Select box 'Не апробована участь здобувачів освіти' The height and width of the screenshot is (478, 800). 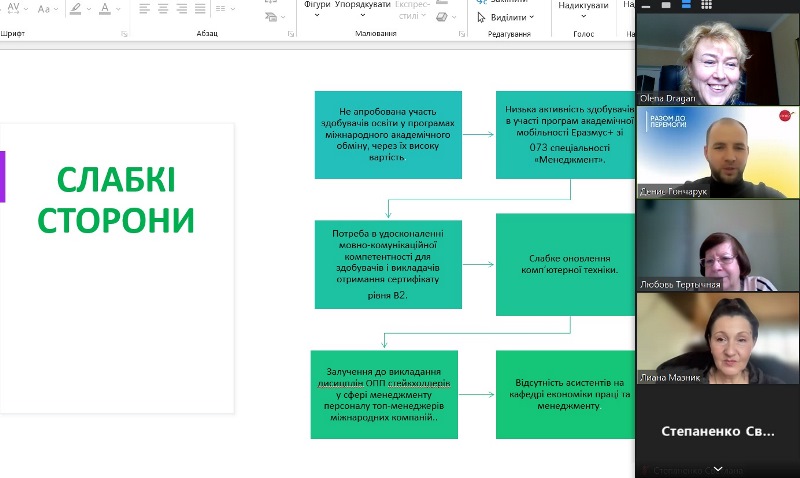[x=388, y=135]
